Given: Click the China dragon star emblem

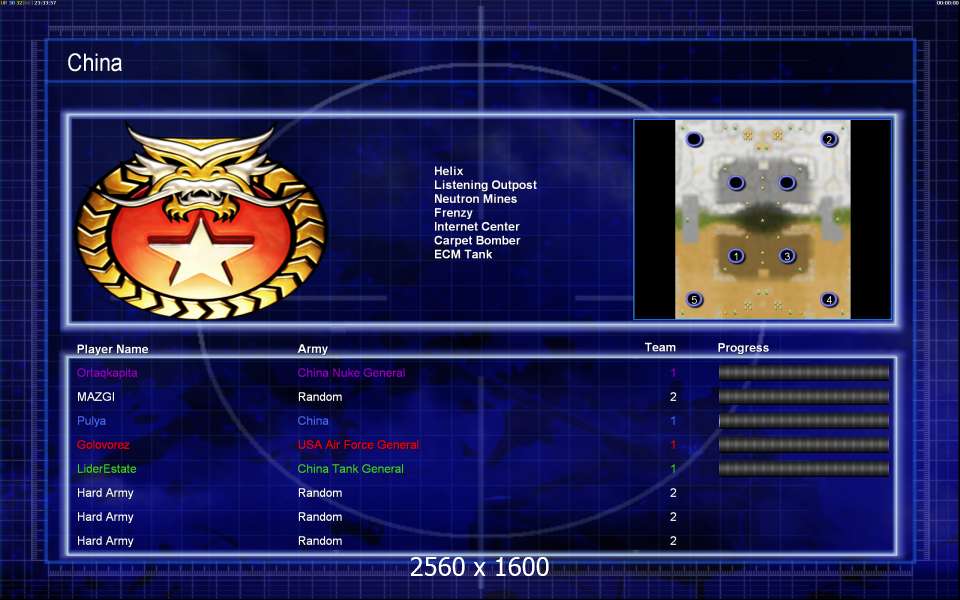Looking at the screenshot, I should click(x=201, y=223).
